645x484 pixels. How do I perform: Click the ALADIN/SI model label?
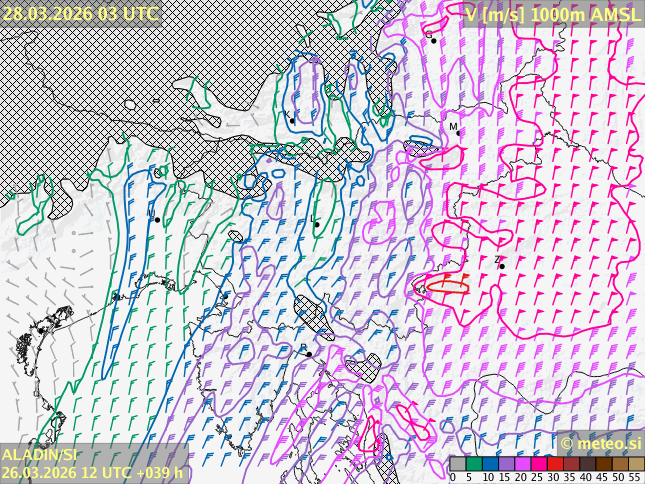(x=39, y=455)
